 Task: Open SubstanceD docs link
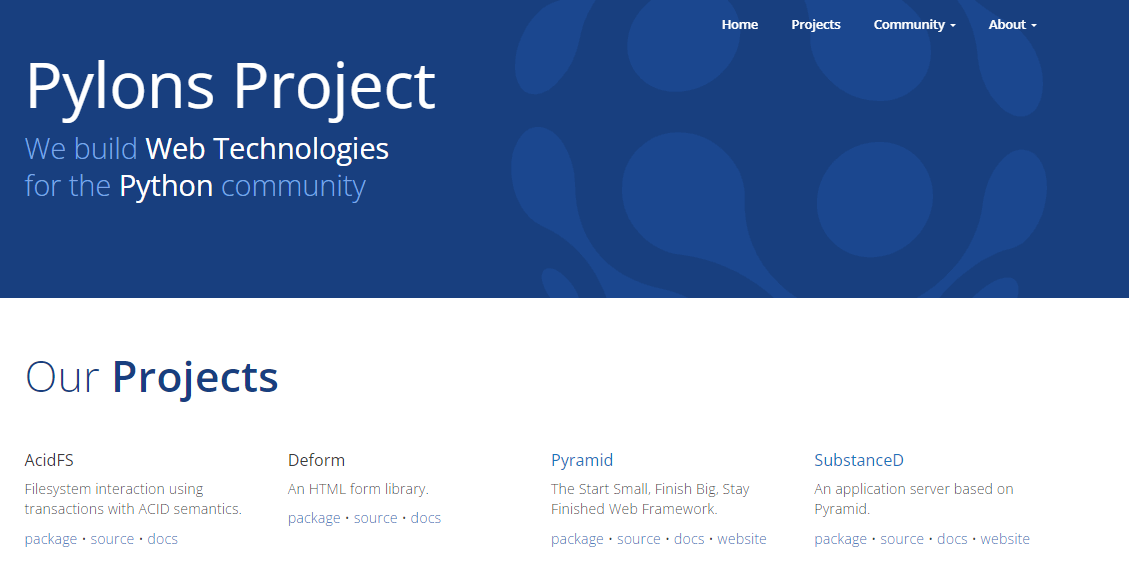(x=952, y=539)
